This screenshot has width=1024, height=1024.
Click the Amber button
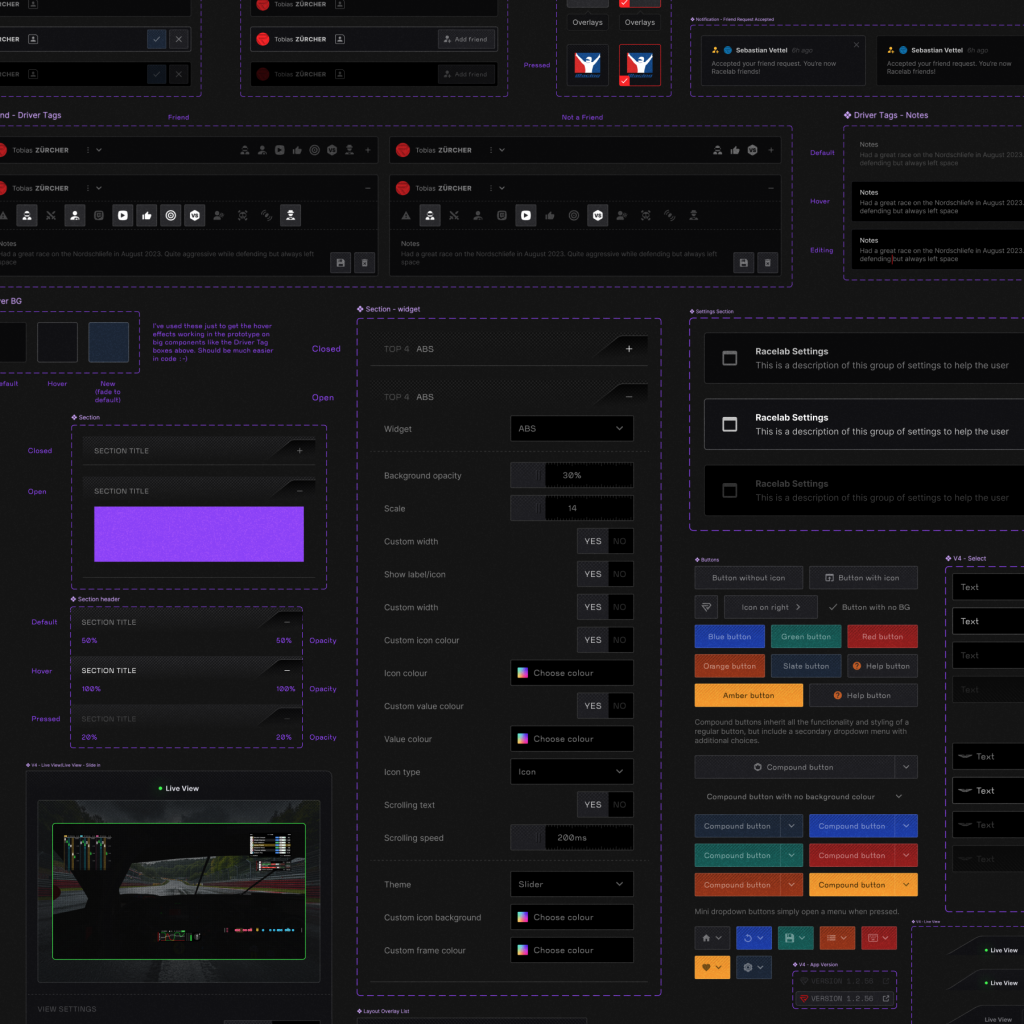click(748, 695)
